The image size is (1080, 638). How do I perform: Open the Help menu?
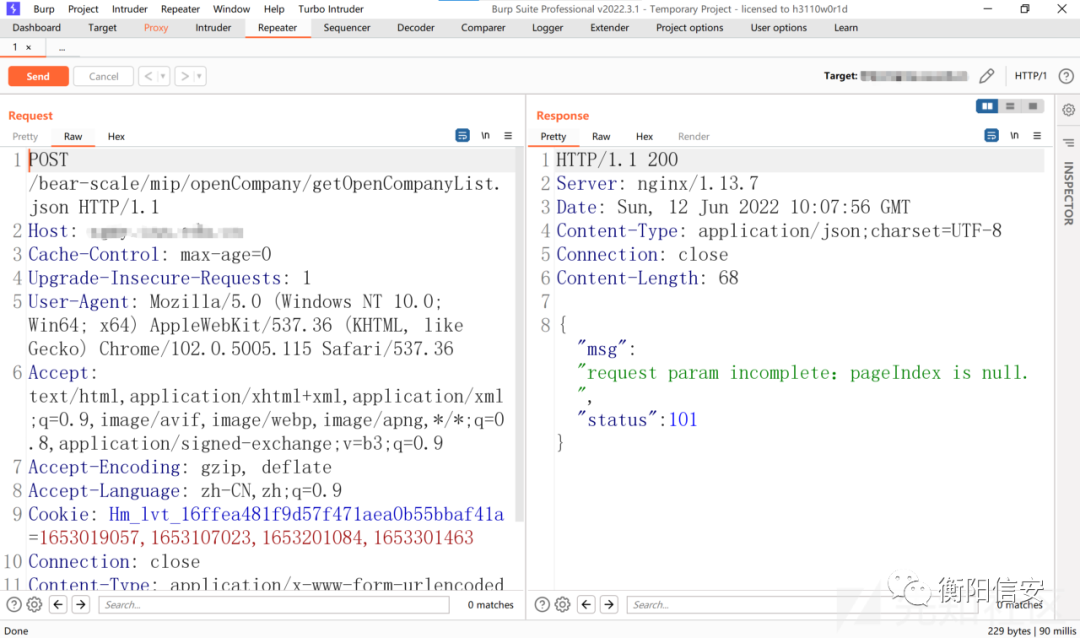tap(273, 9)
